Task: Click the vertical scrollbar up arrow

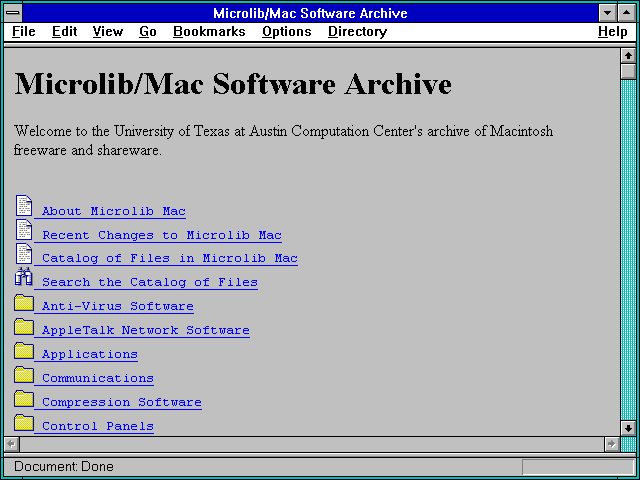Action: (628, 56)
